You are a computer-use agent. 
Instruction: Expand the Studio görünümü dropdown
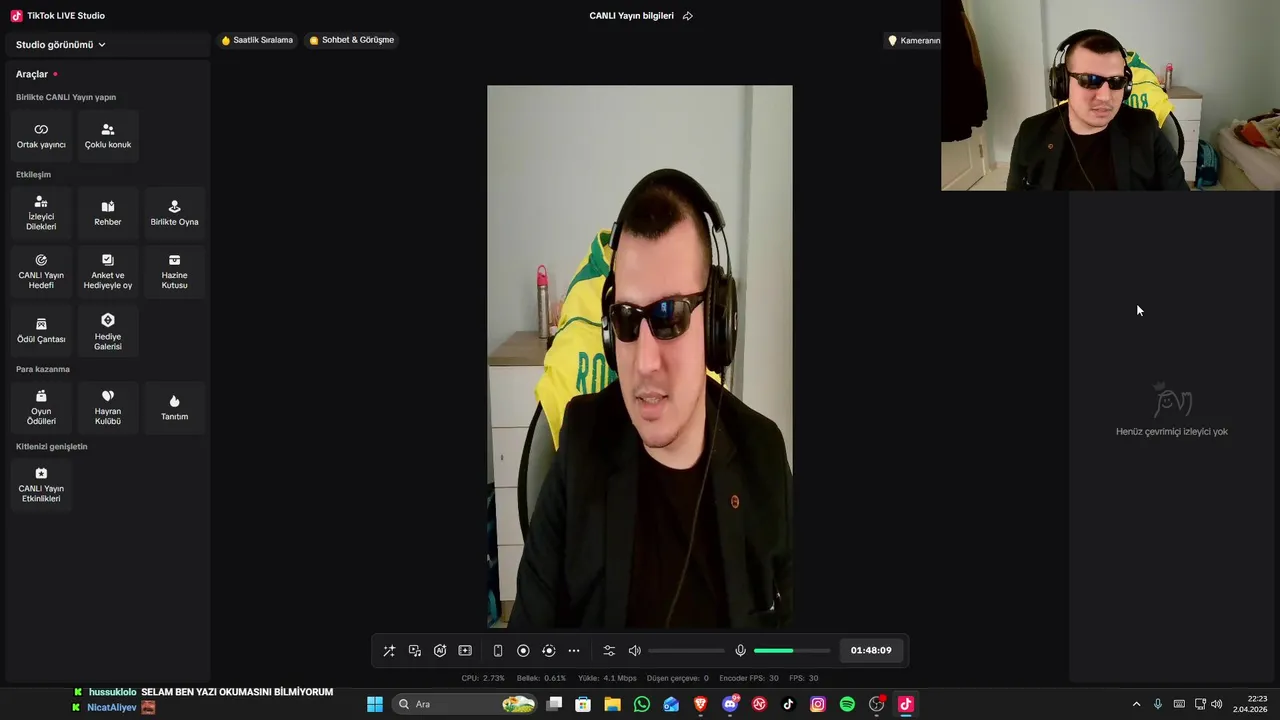(x=61, y=45)
